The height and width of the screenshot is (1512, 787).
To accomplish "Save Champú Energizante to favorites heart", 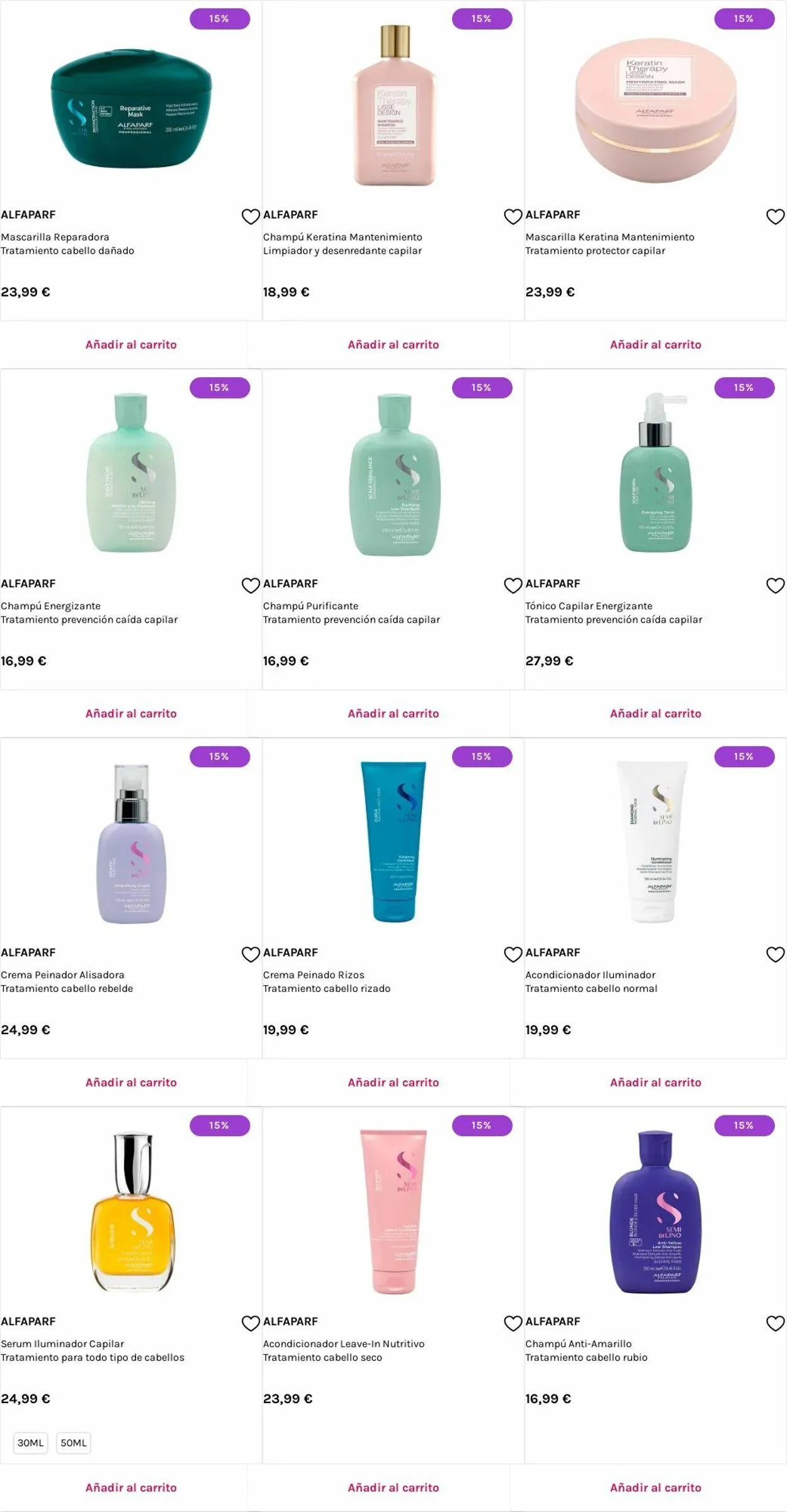I will [251, 585].
